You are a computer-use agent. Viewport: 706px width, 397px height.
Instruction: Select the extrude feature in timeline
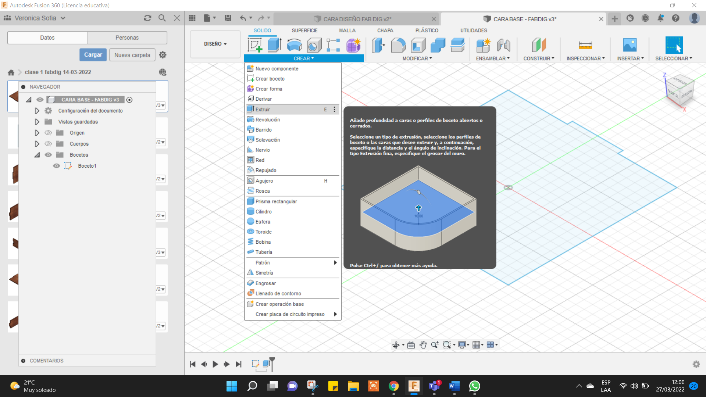tap(267, 363)
